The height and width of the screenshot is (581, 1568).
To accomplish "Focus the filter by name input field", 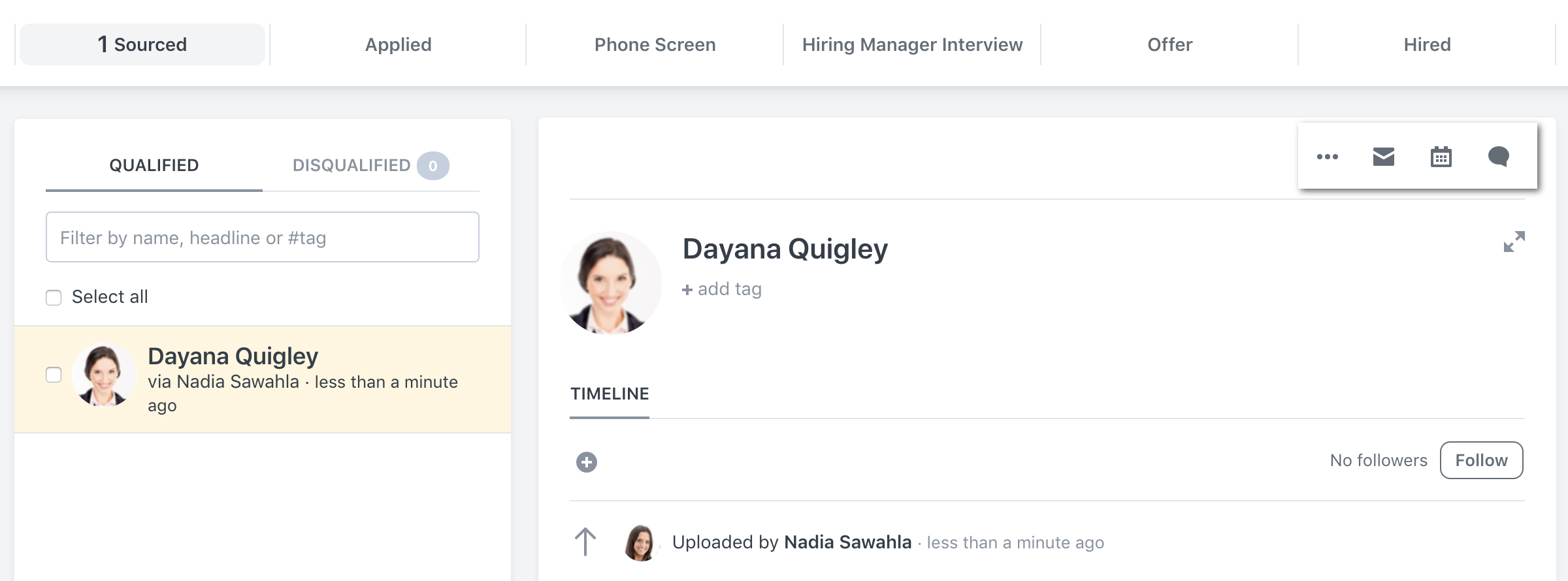I will [x=263, y=237].
